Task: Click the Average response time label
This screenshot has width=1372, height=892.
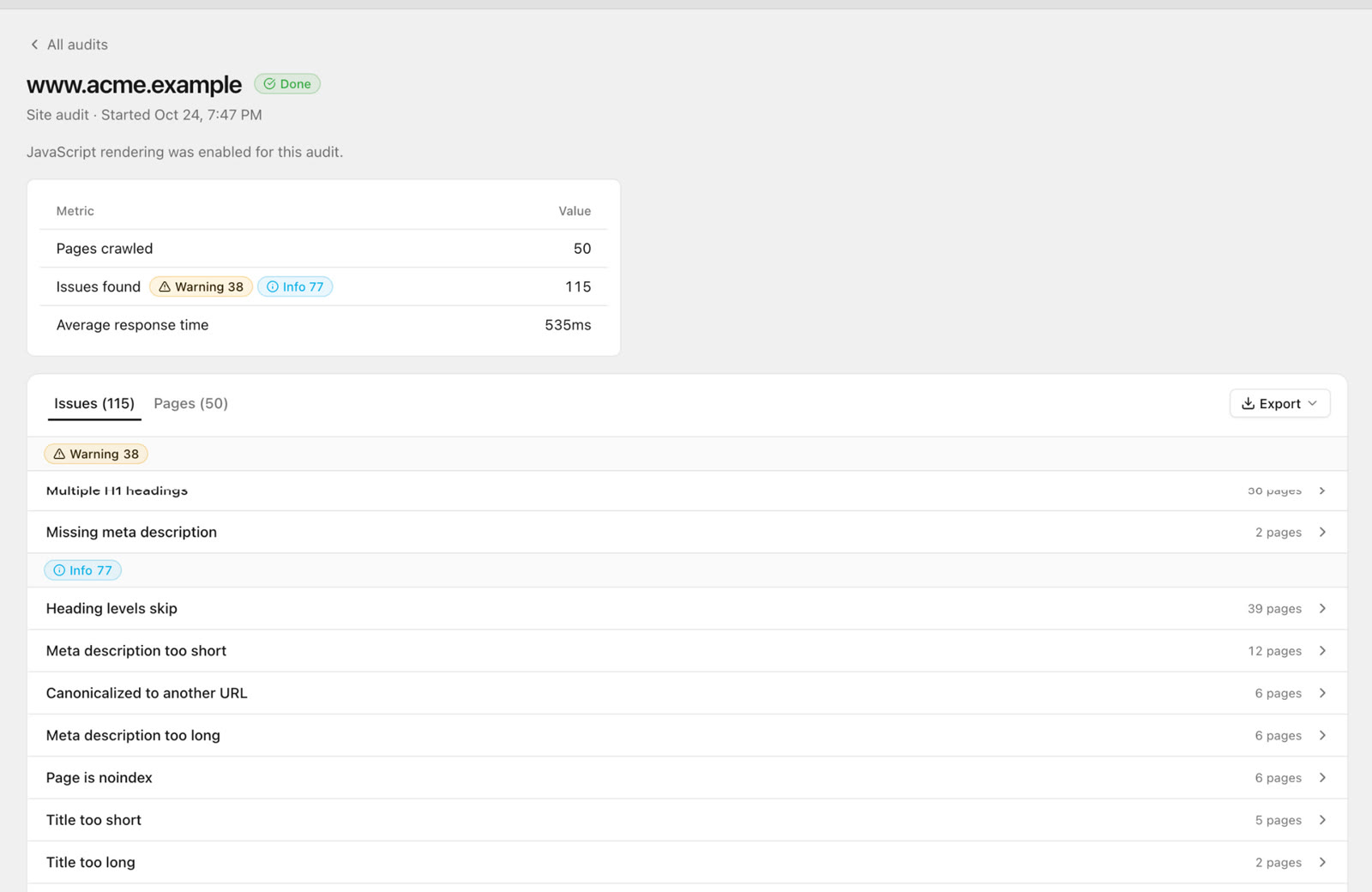Action: (133, 325)
